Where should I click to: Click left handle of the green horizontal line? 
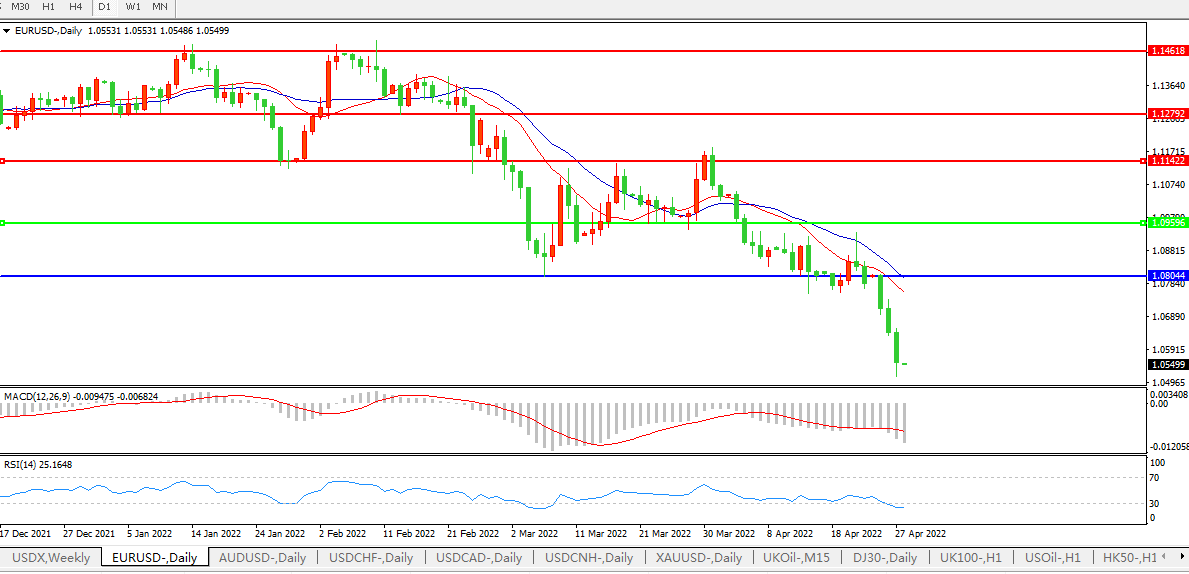point(4,222)
